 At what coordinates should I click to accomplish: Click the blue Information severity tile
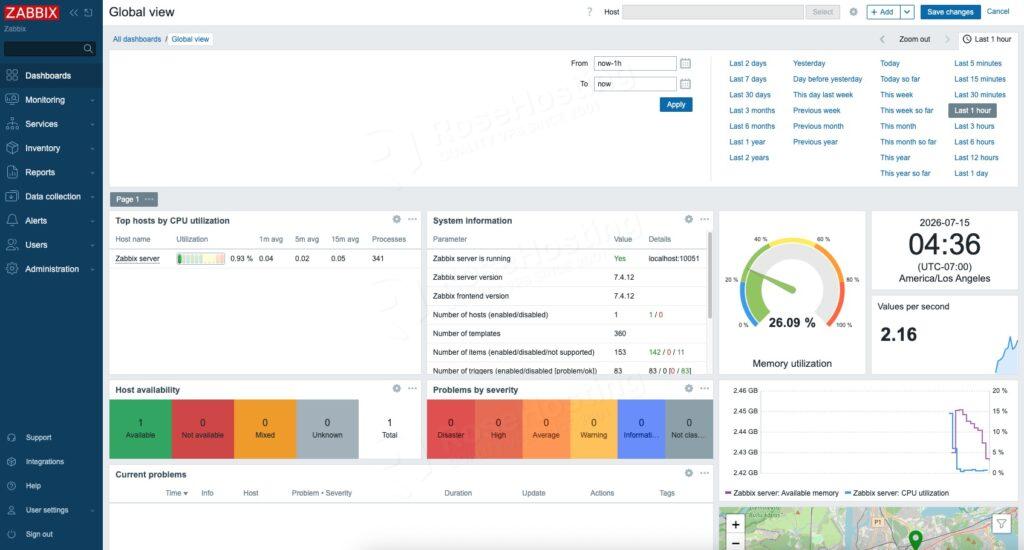coord(641,429)
